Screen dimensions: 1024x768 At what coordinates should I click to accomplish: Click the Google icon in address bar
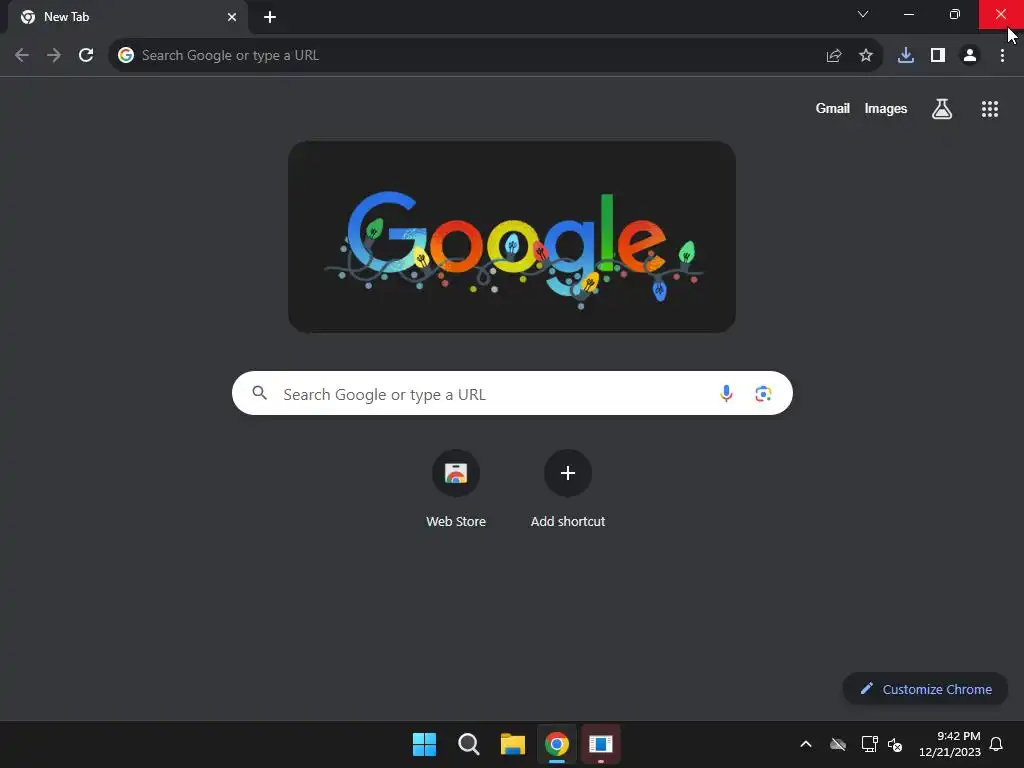click(126, 56)
